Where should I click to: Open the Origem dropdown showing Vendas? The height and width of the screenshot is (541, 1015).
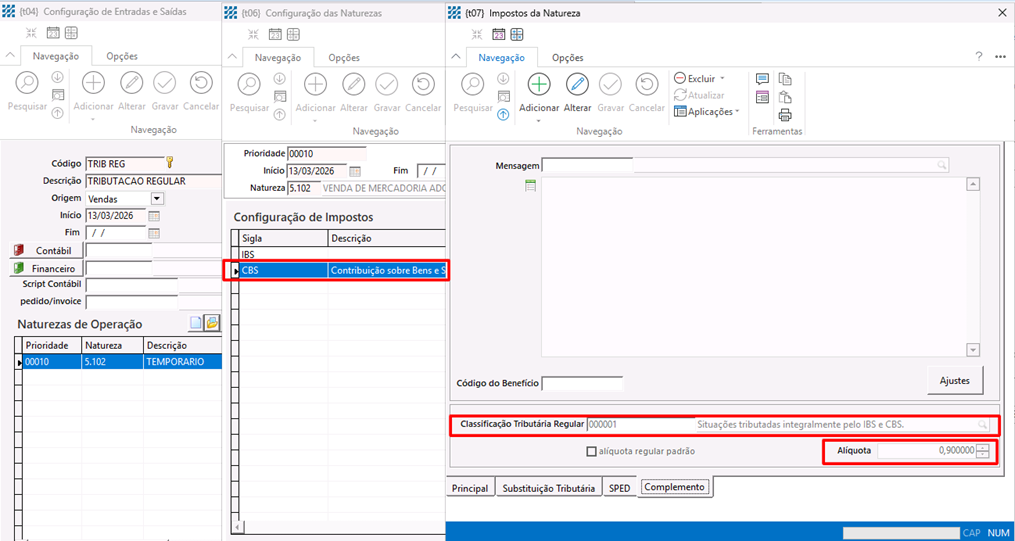pyautogui.click(x=156, y=199)
